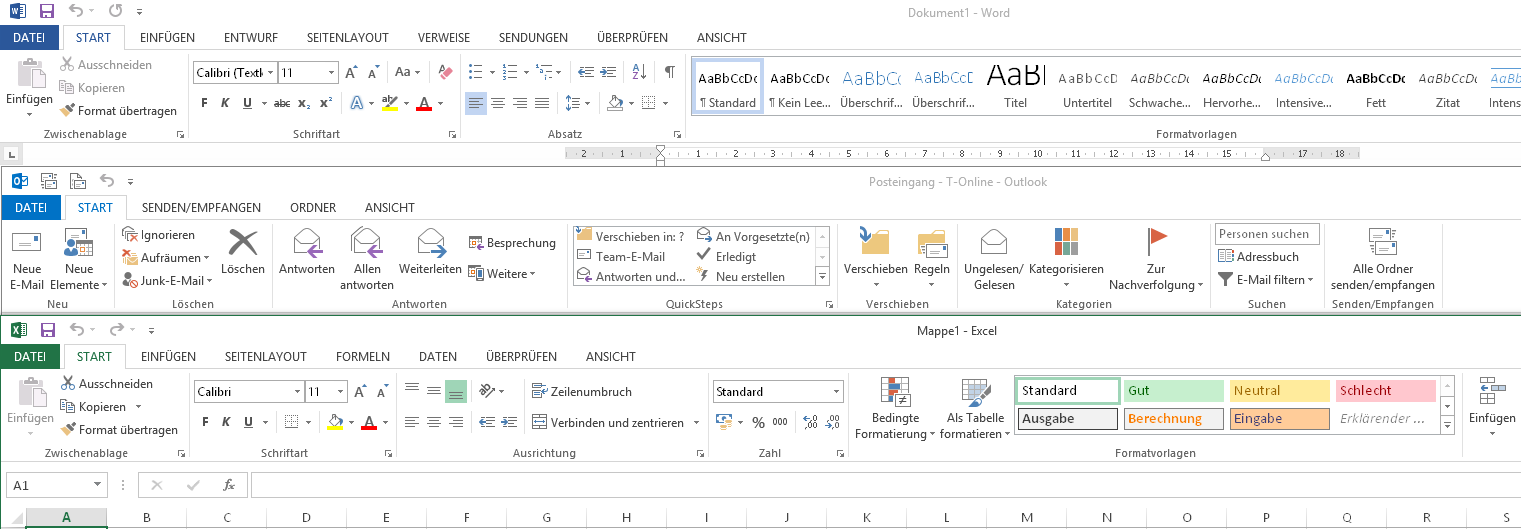This screenshot has height=529, width=1521.
Task: Click Outlook's Personen suchen field
Action: (1268, 234)
